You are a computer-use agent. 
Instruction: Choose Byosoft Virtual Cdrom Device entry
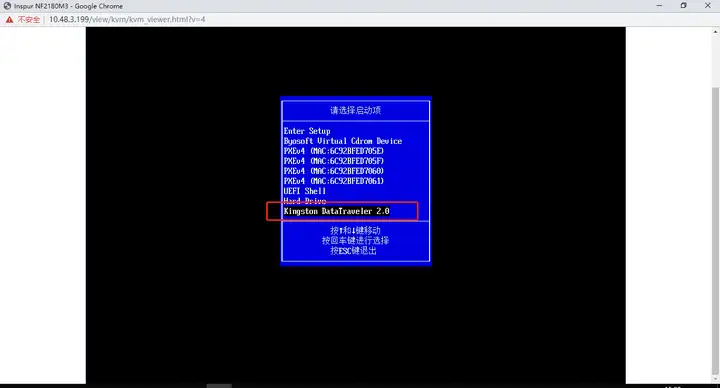coord(343,141)
